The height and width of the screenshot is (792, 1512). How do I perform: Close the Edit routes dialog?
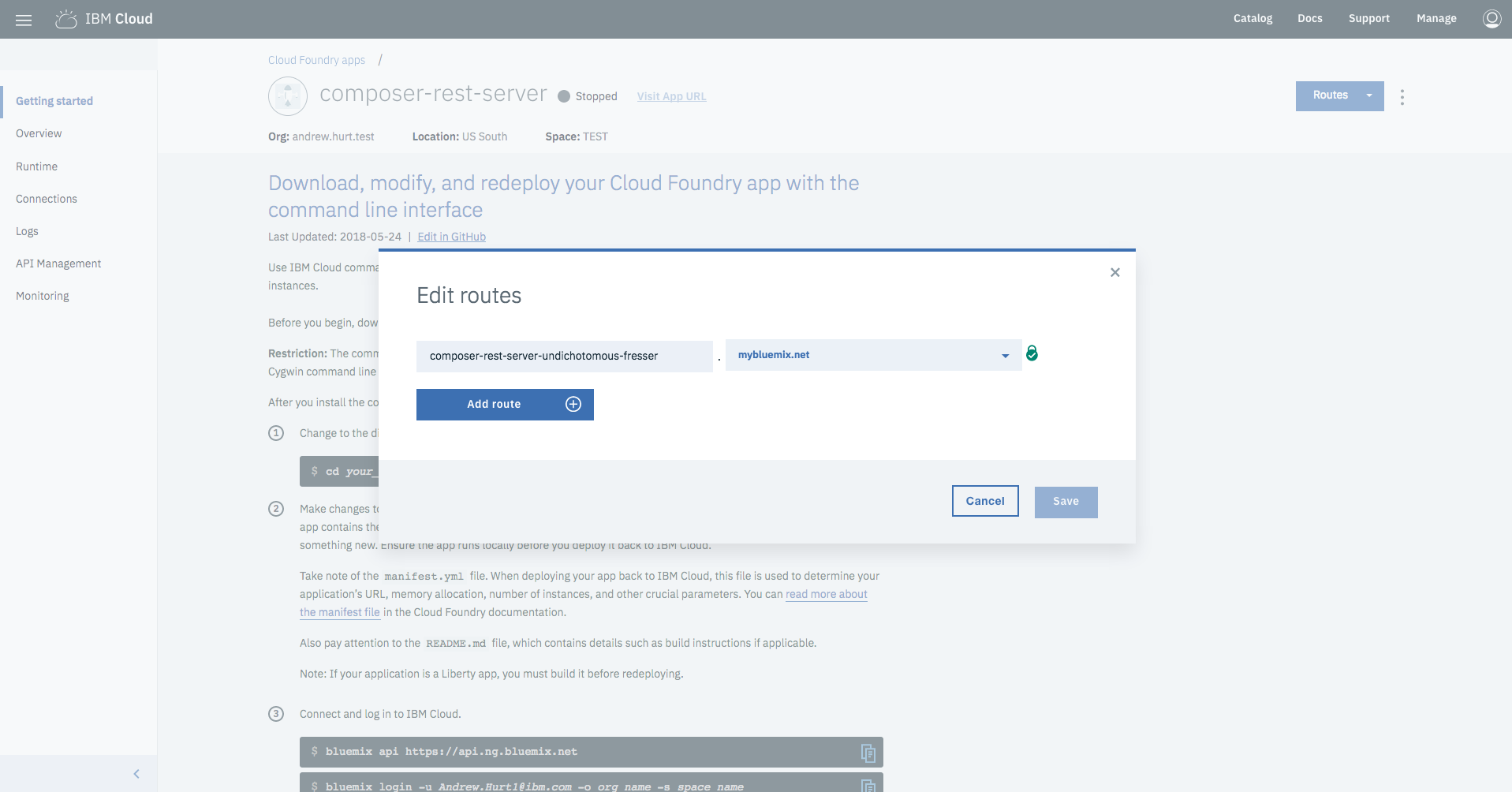1114,272
